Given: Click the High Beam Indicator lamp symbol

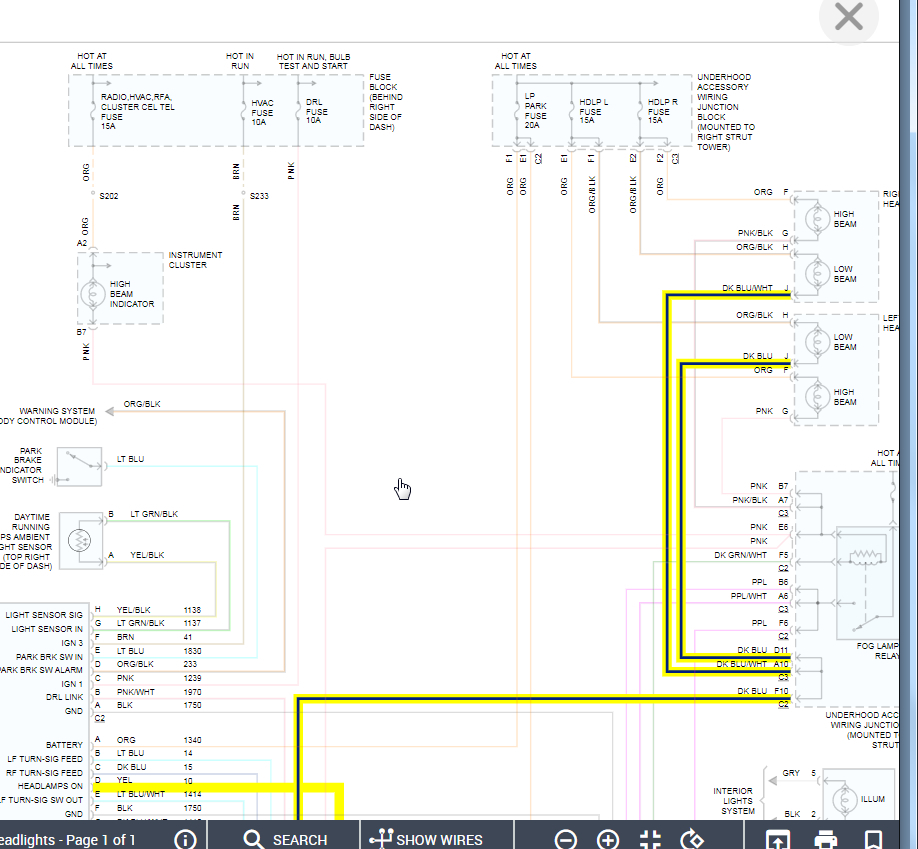Looking at the screenshot, I should [92, 292].
